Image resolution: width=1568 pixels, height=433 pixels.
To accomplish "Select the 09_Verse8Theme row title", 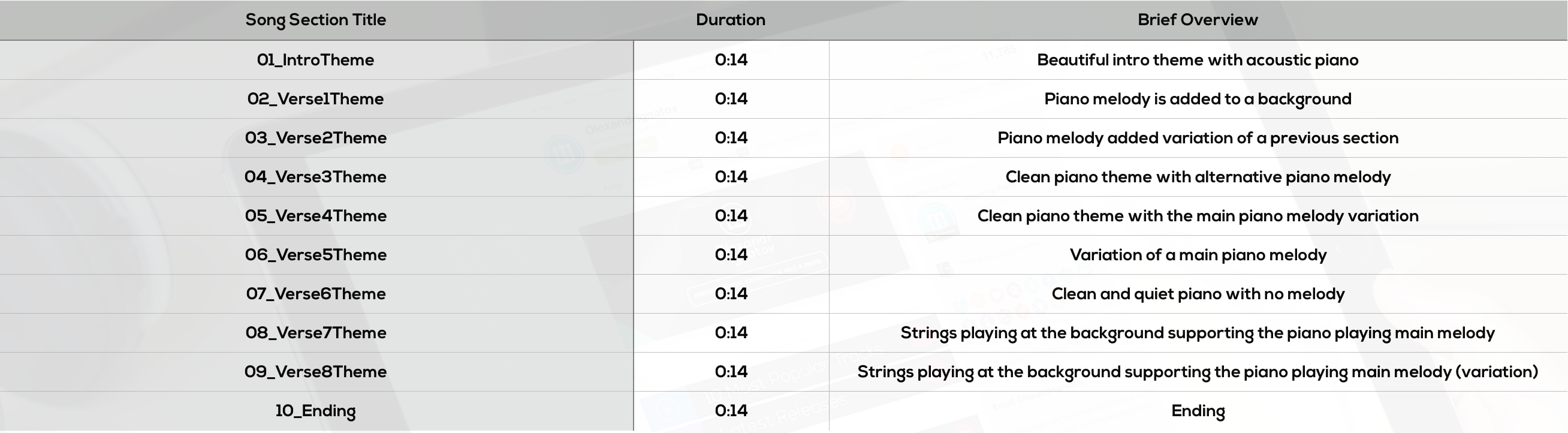I will (x=315, y=372).
